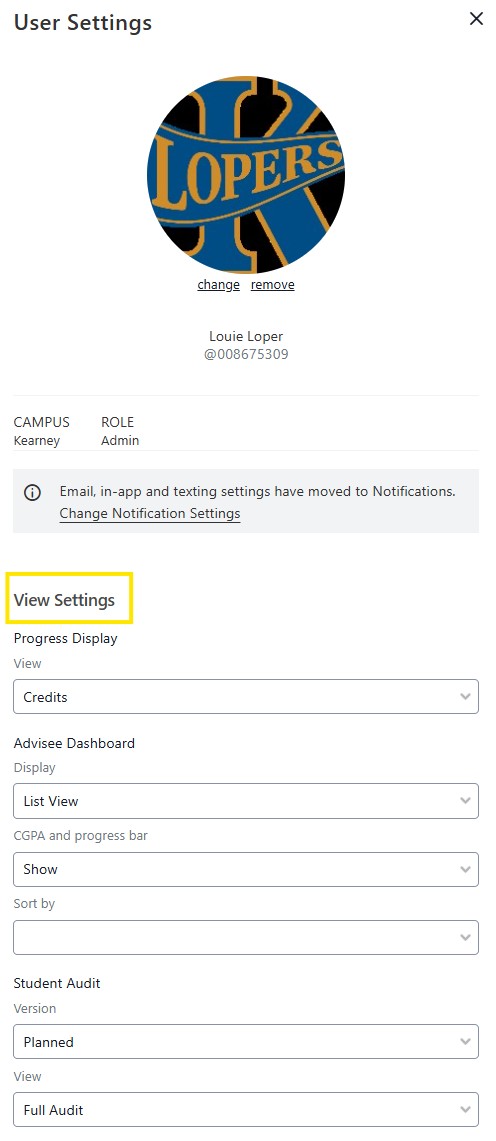Open the empty Sort by dropdown
The width and height of the screenshot is (496, 1141).
(246, 937)
